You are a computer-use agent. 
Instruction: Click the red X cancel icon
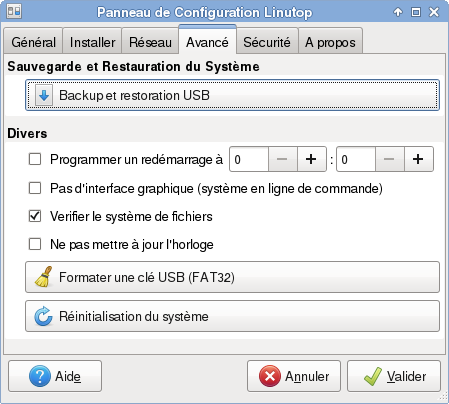[270, 376]
